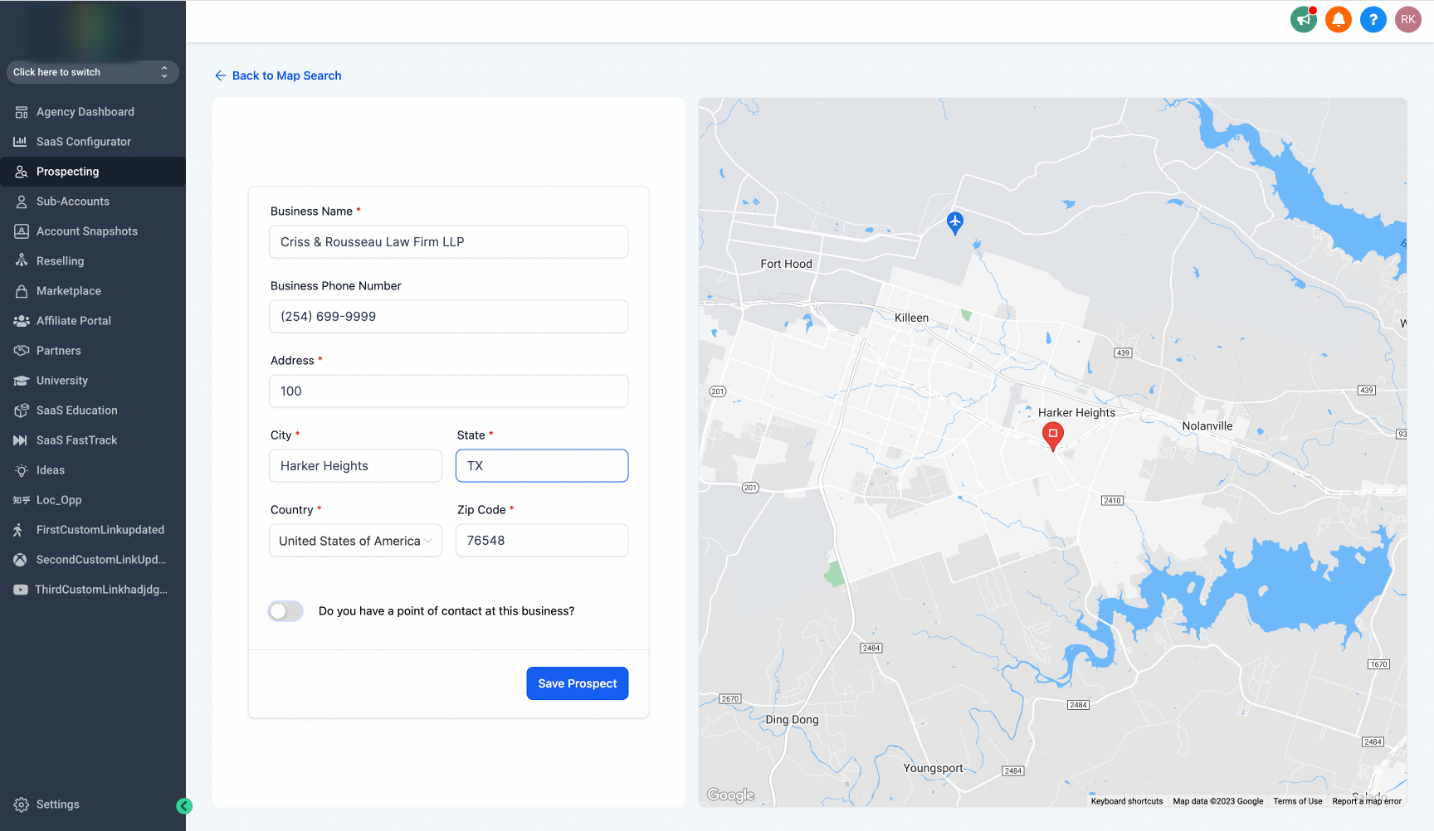Open the orange notification bell
The height and width of the screenshot is (831, 1434).
click(1338, 19)
